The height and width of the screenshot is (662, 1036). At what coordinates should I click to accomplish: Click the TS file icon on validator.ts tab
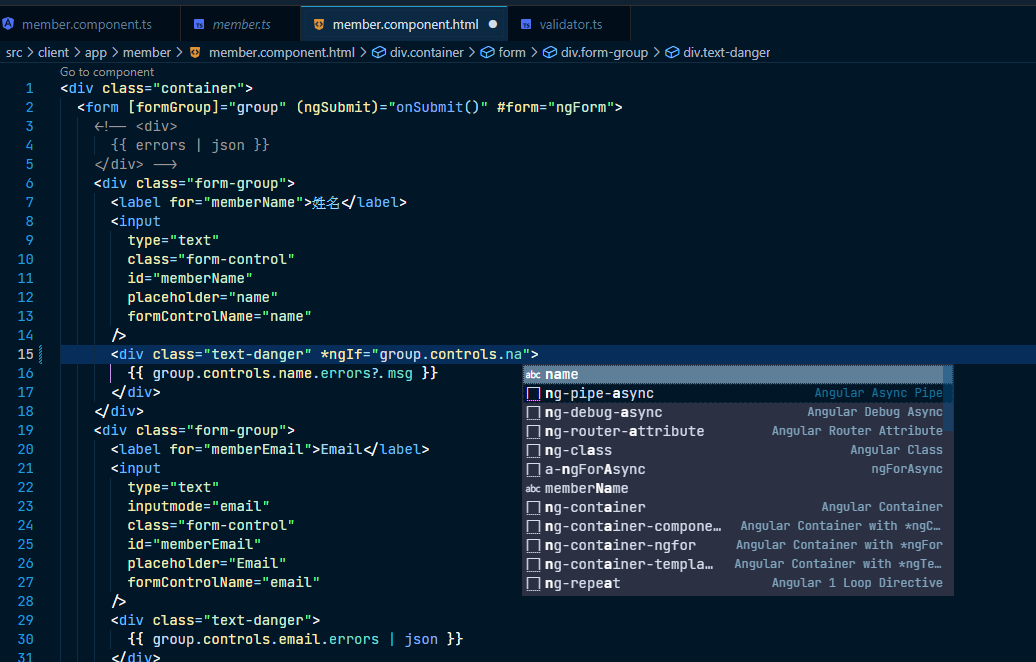pyautogui.click(x=525, y=23)
